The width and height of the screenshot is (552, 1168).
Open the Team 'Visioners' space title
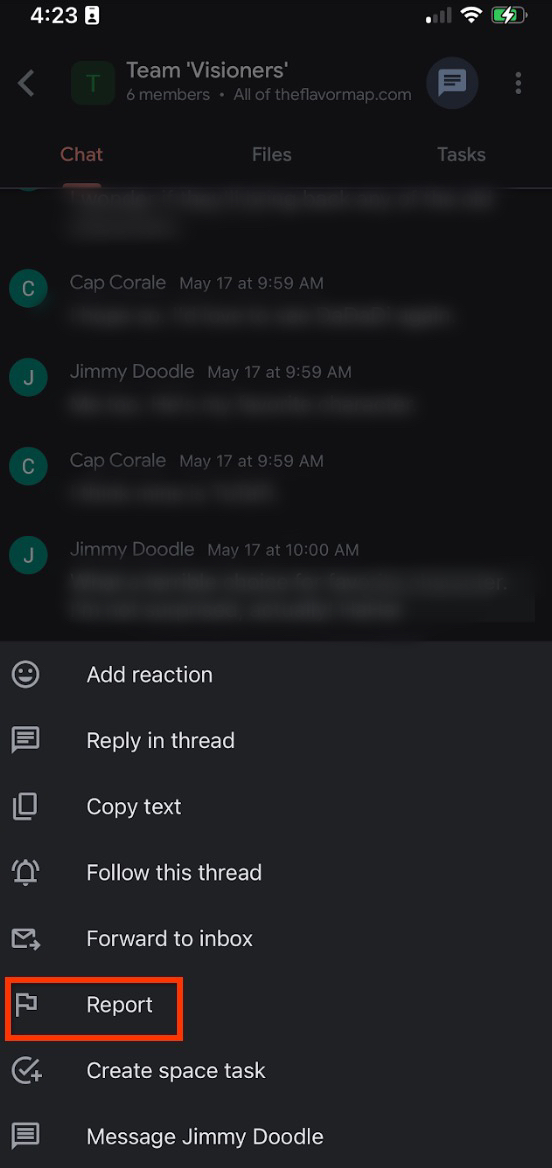(x=207, y=71)
